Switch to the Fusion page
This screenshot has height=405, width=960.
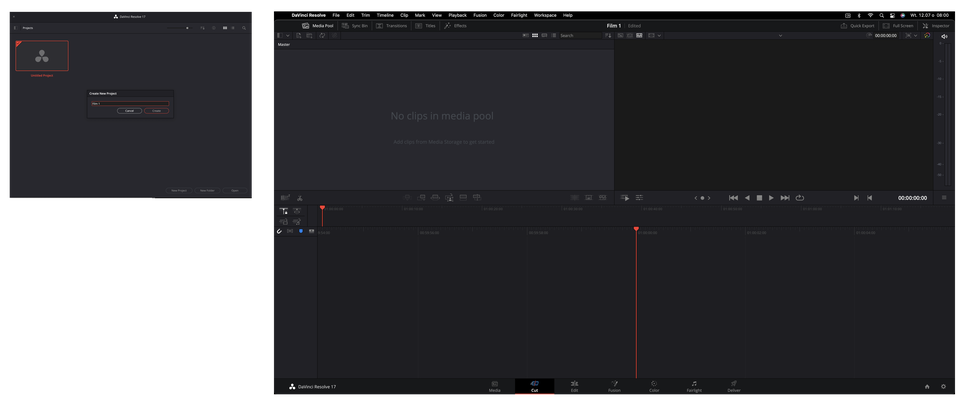[614, 386]
